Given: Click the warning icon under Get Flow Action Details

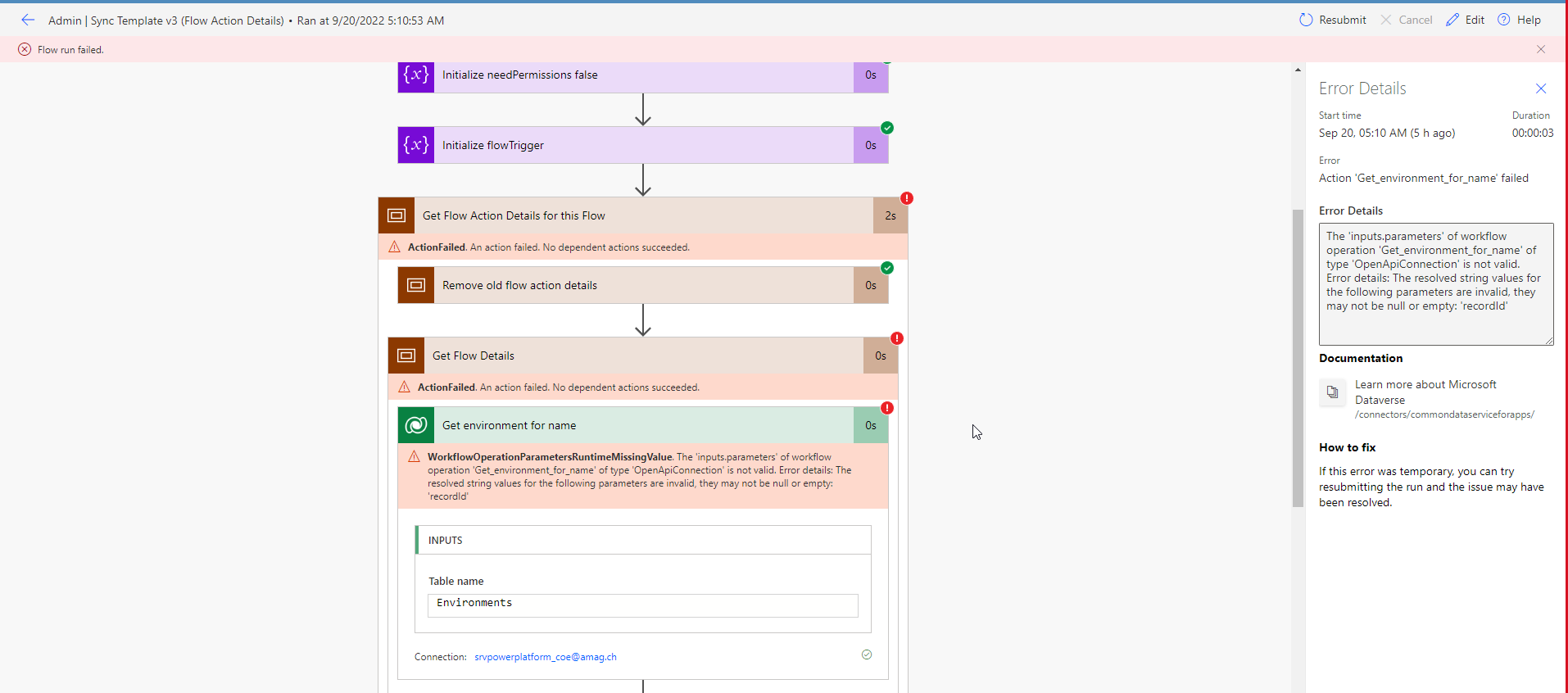Looking at the screenshot, I should click(394, 247).
